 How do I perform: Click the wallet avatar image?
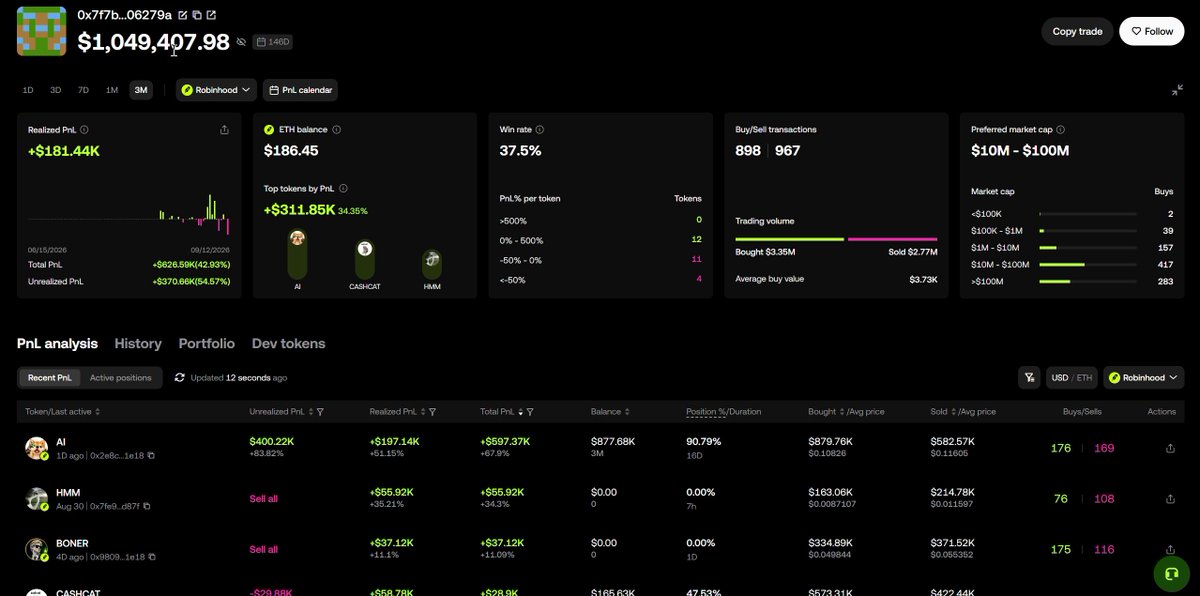click(41, 31)
